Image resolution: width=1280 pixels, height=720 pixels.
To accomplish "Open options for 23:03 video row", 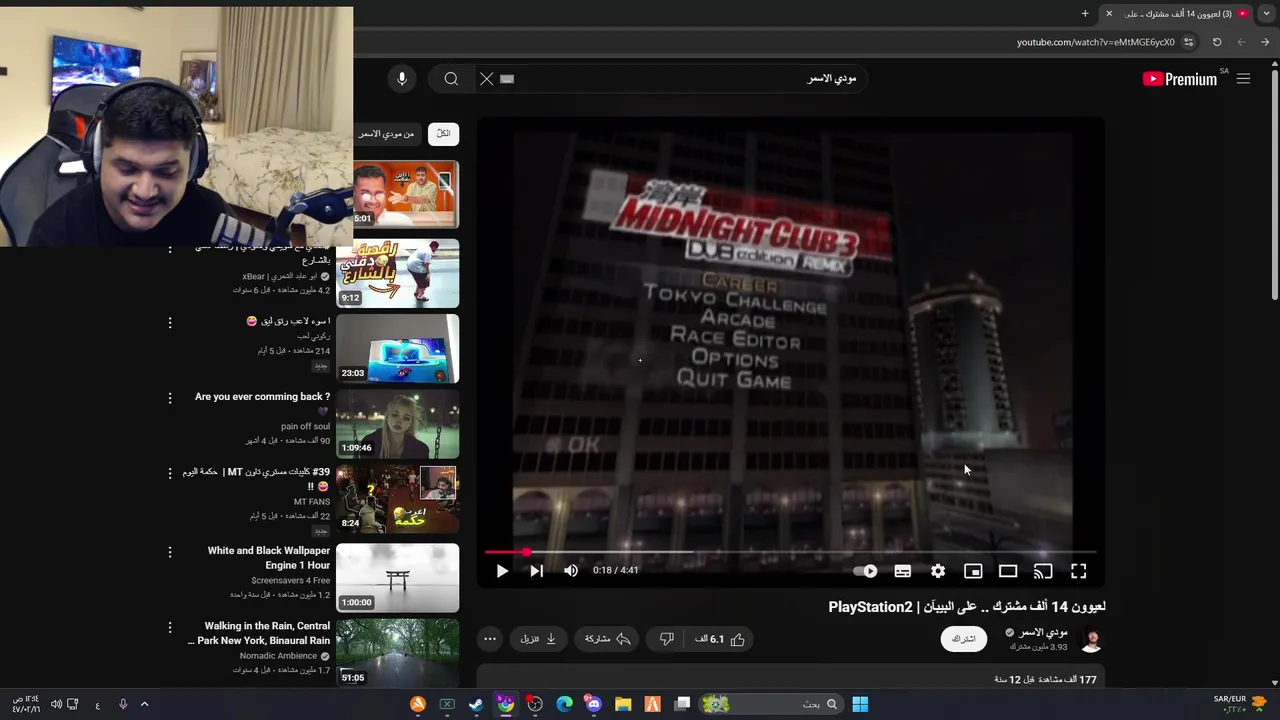I will coord(170,322).
